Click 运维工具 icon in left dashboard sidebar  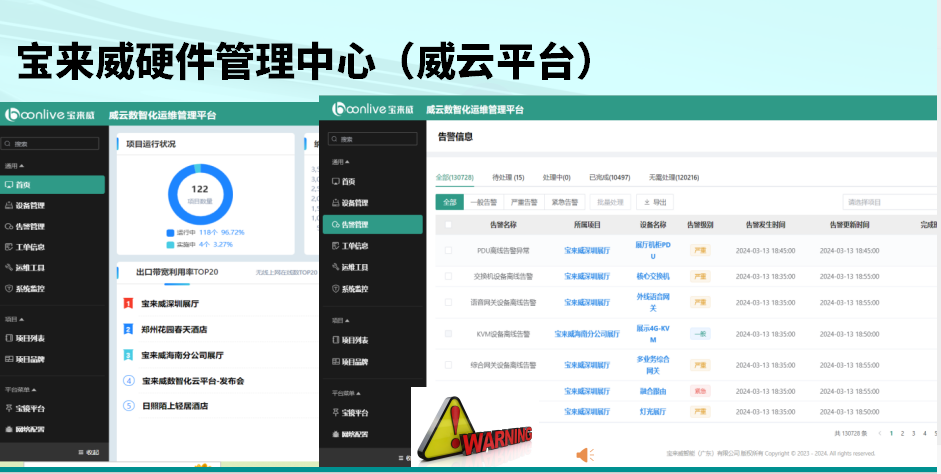pyautogui.click(x=10, y=268)
